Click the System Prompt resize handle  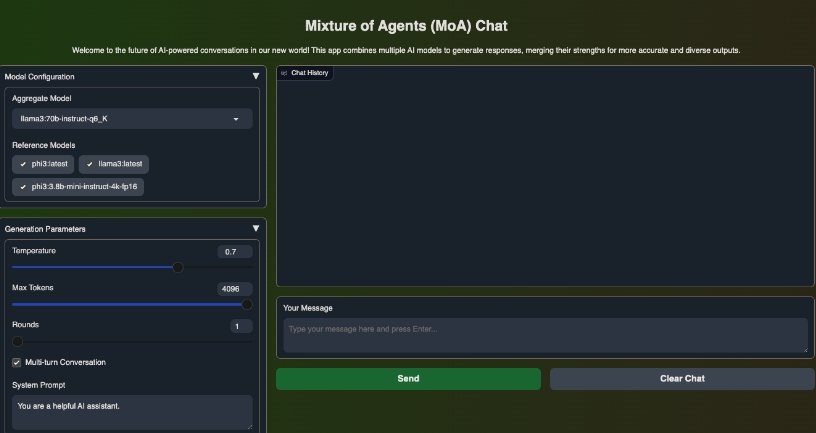pos(248,425)
